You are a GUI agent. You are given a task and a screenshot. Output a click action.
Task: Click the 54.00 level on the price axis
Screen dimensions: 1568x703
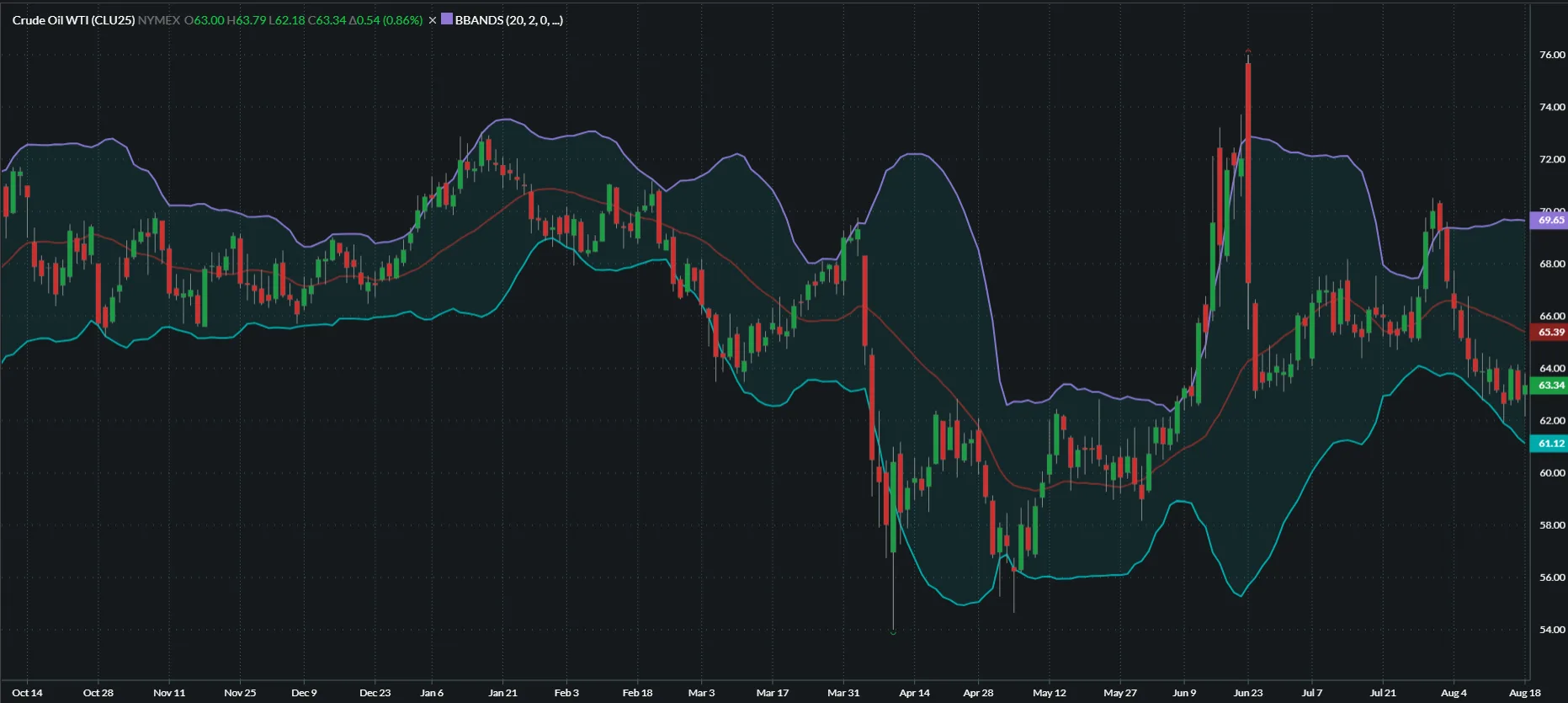click(1552, 630)
